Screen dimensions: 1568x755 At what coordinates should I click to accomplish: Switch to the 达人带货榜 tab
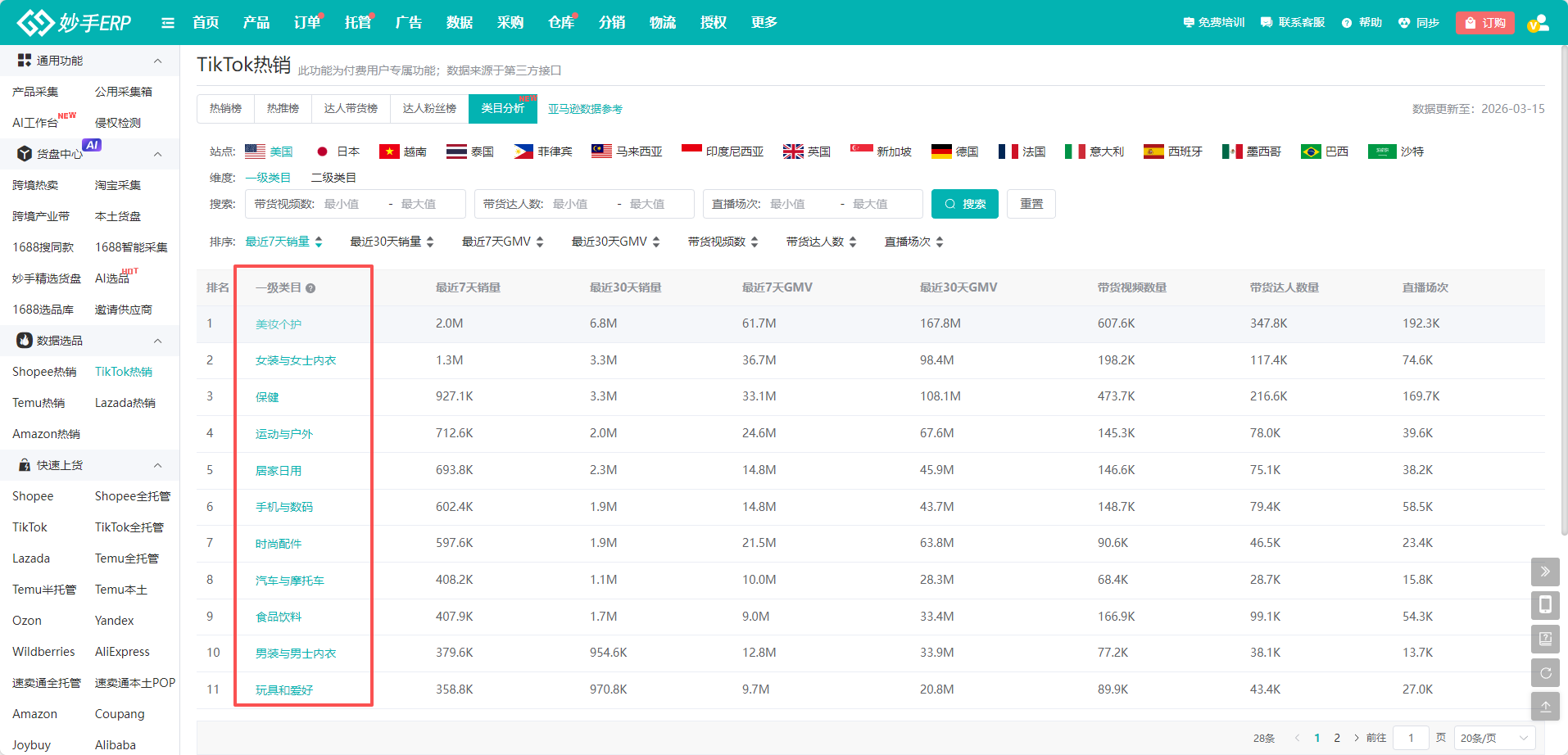[351, 108]
